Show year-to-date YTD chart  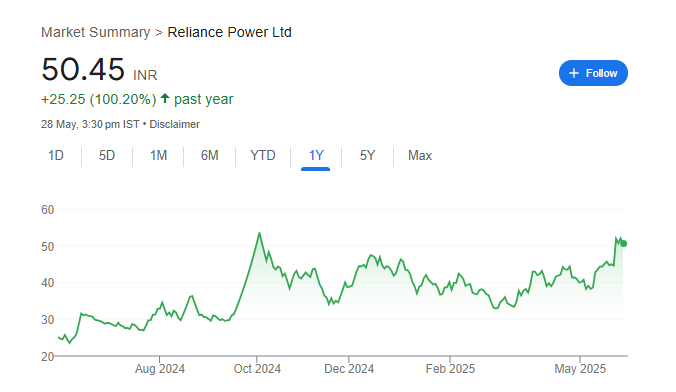pyautogui.click(x=263, y=155)
